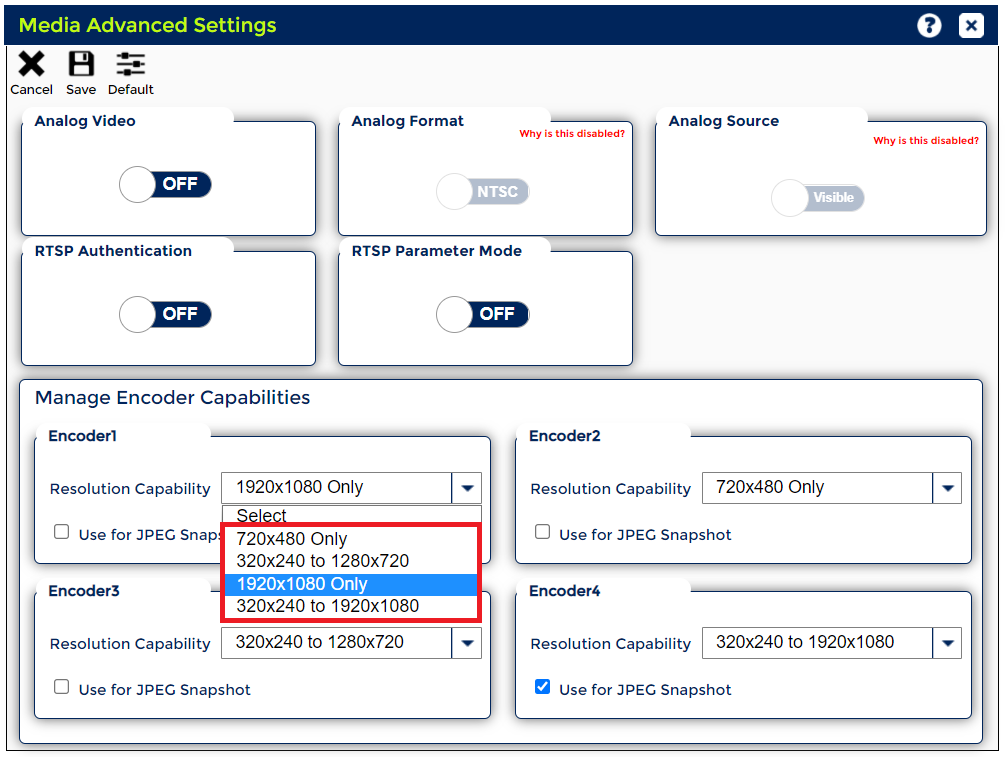Click the Media Advanced Settings title
The image size is (1005, 757).
click(x=147, y=25)
